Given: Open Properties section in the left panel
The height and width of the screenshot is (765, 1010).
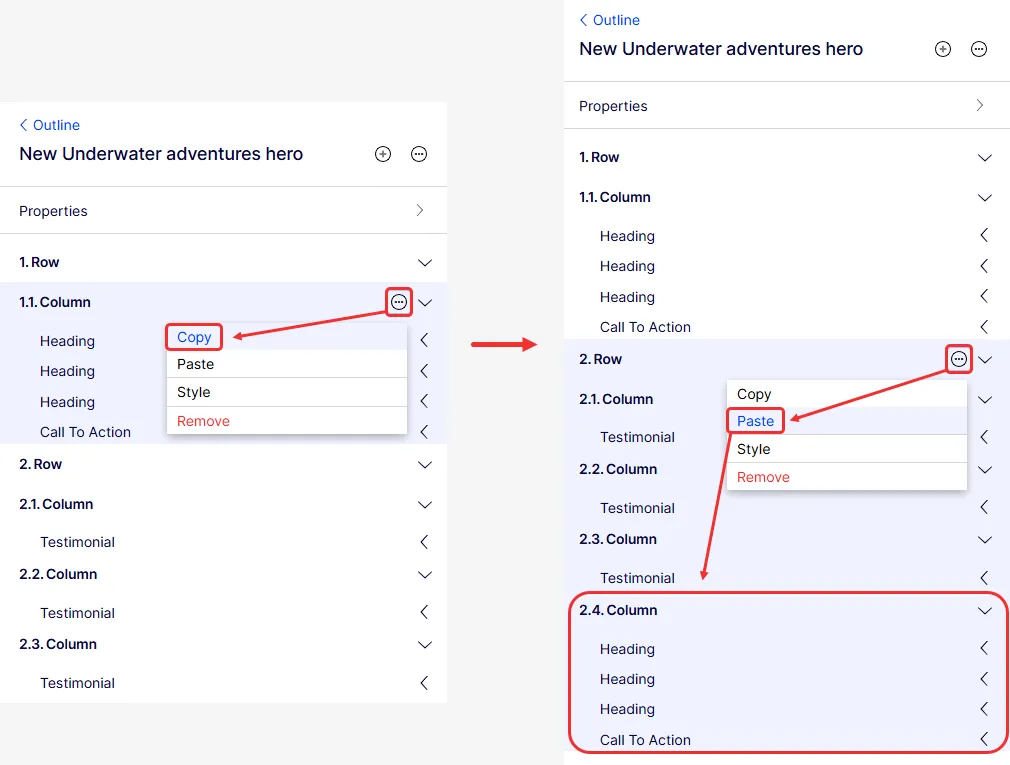Looking at the screenshot, I should pos(223,211).
